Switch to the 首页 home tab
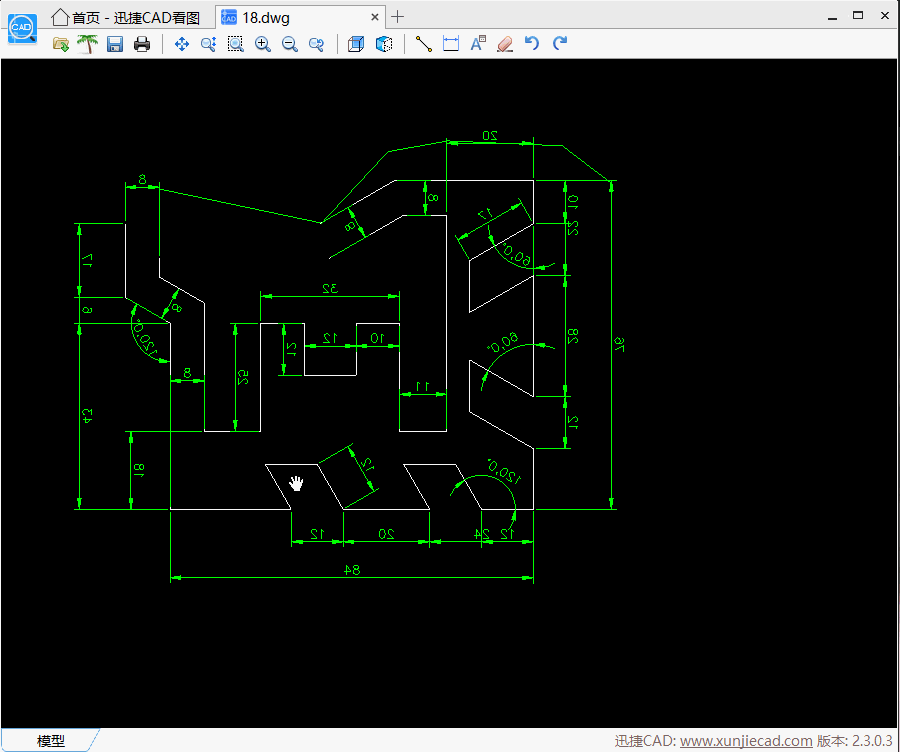This screenshot has height=752, width=900. [x=125, y=18]
